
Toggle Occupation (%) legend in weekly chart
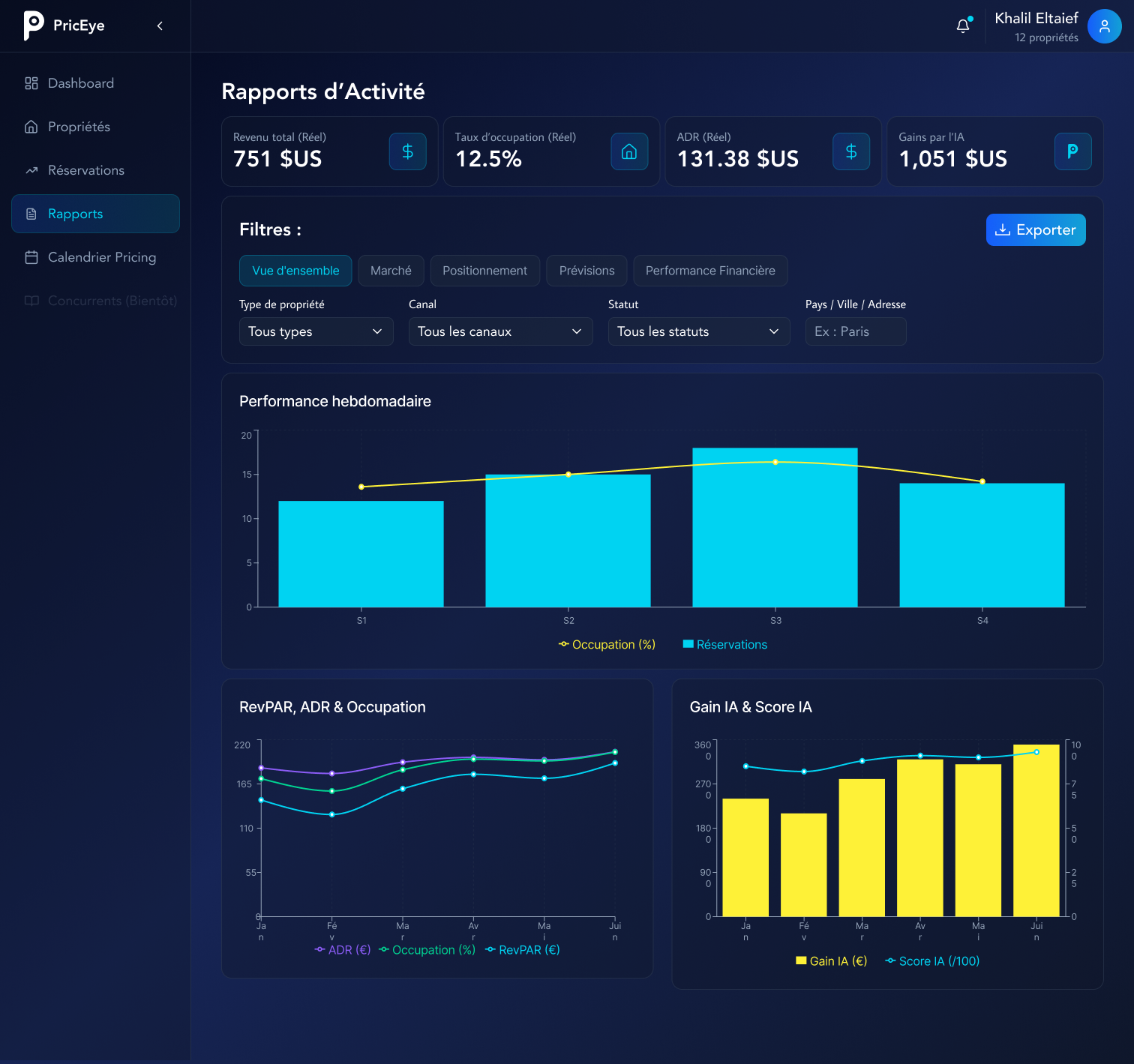(x=607, y=645)
